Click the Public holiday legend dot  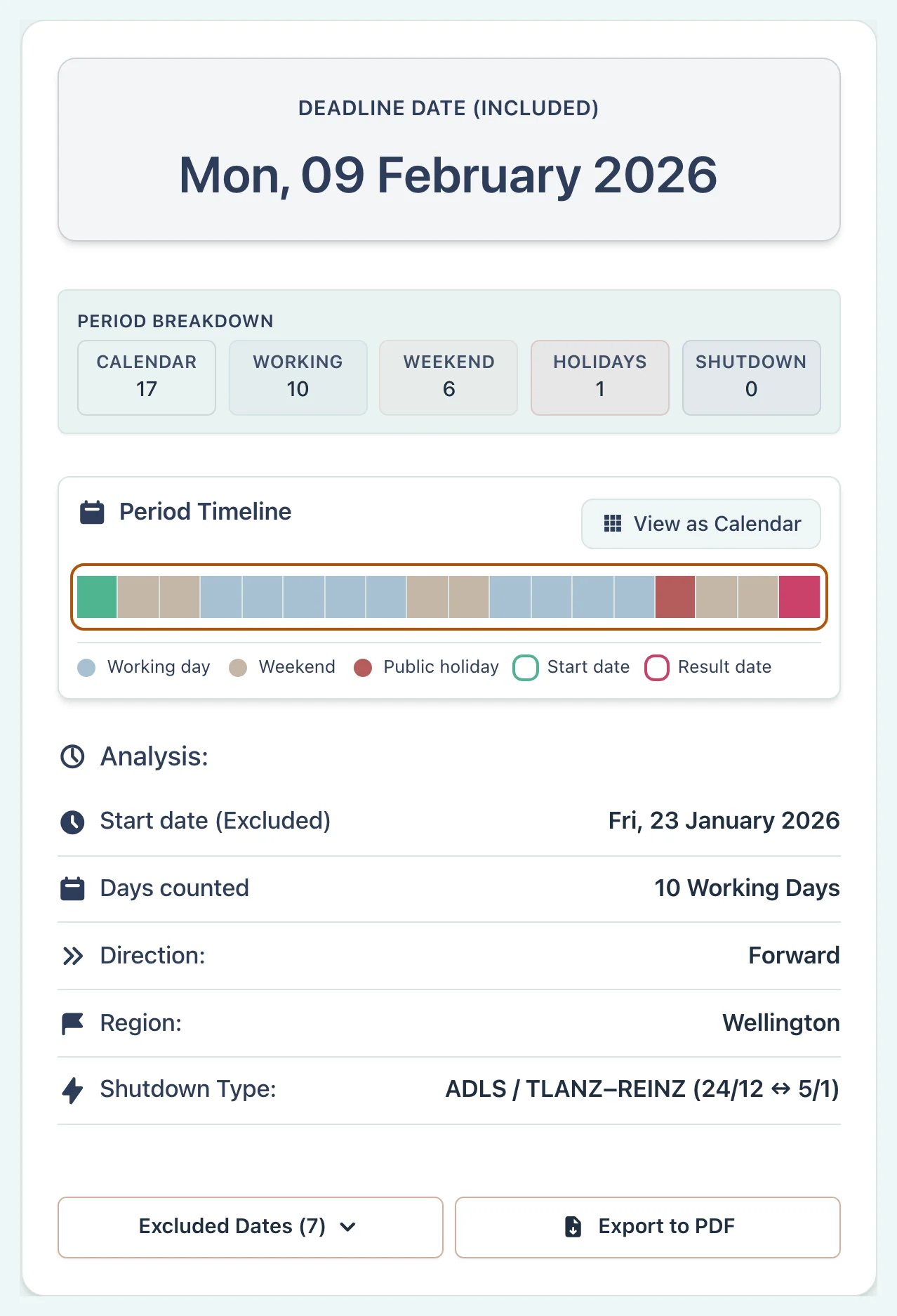[363, 668]
